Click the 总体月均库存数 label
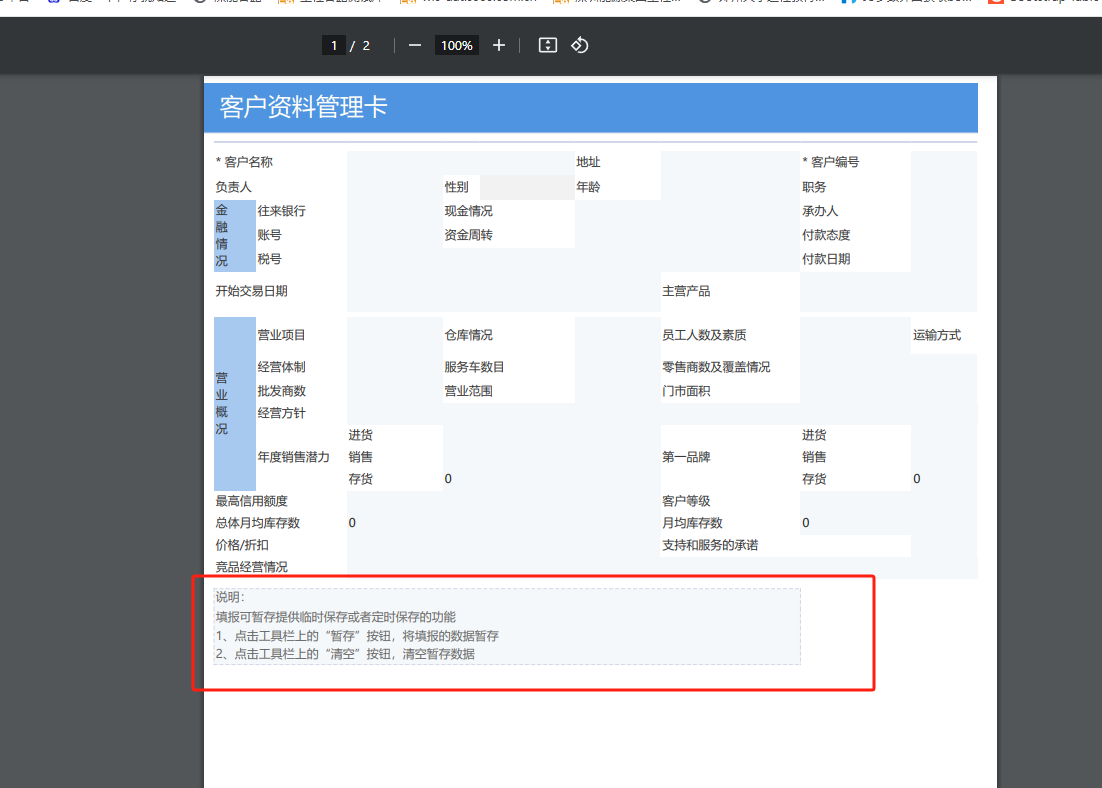Viewport: 1102px width, 788px height. coord(257,523)
